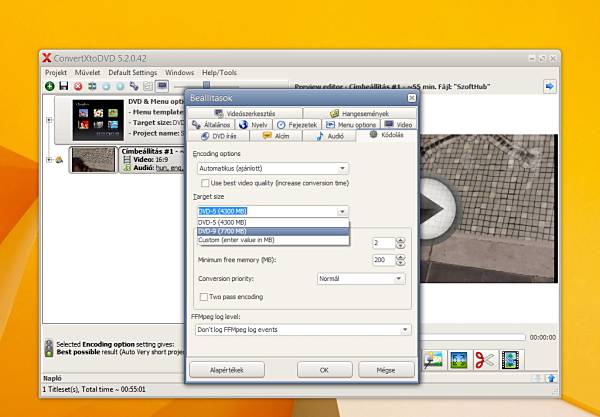Switch to the Videószerkesztés tab
The image size is (600, 417).
[x=245, y=113]
